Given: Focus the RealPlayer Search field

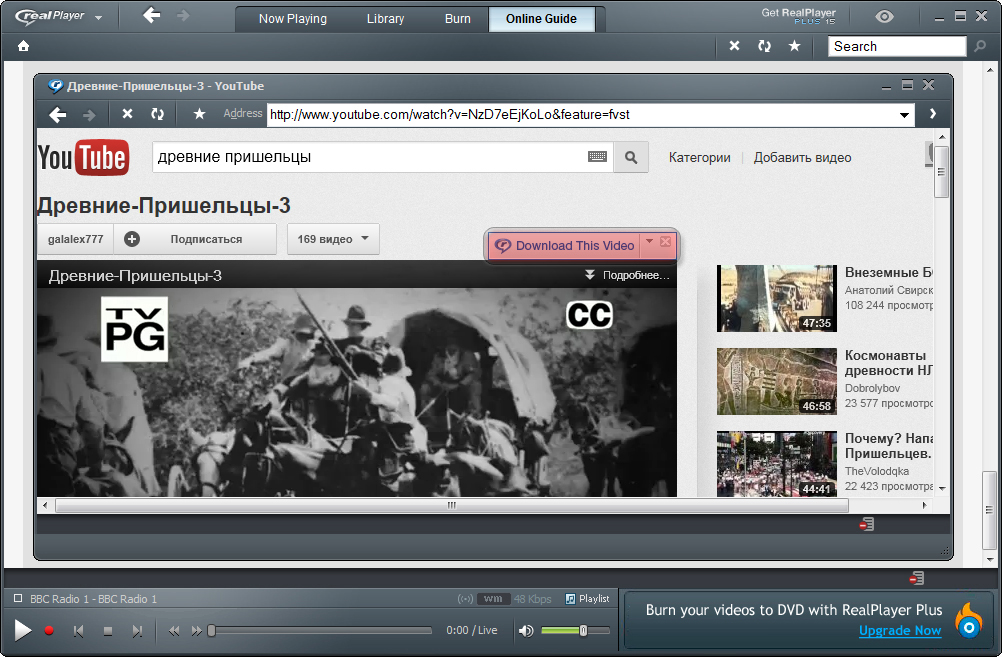Looking at the screenshot, I should (x=897, y=47).
